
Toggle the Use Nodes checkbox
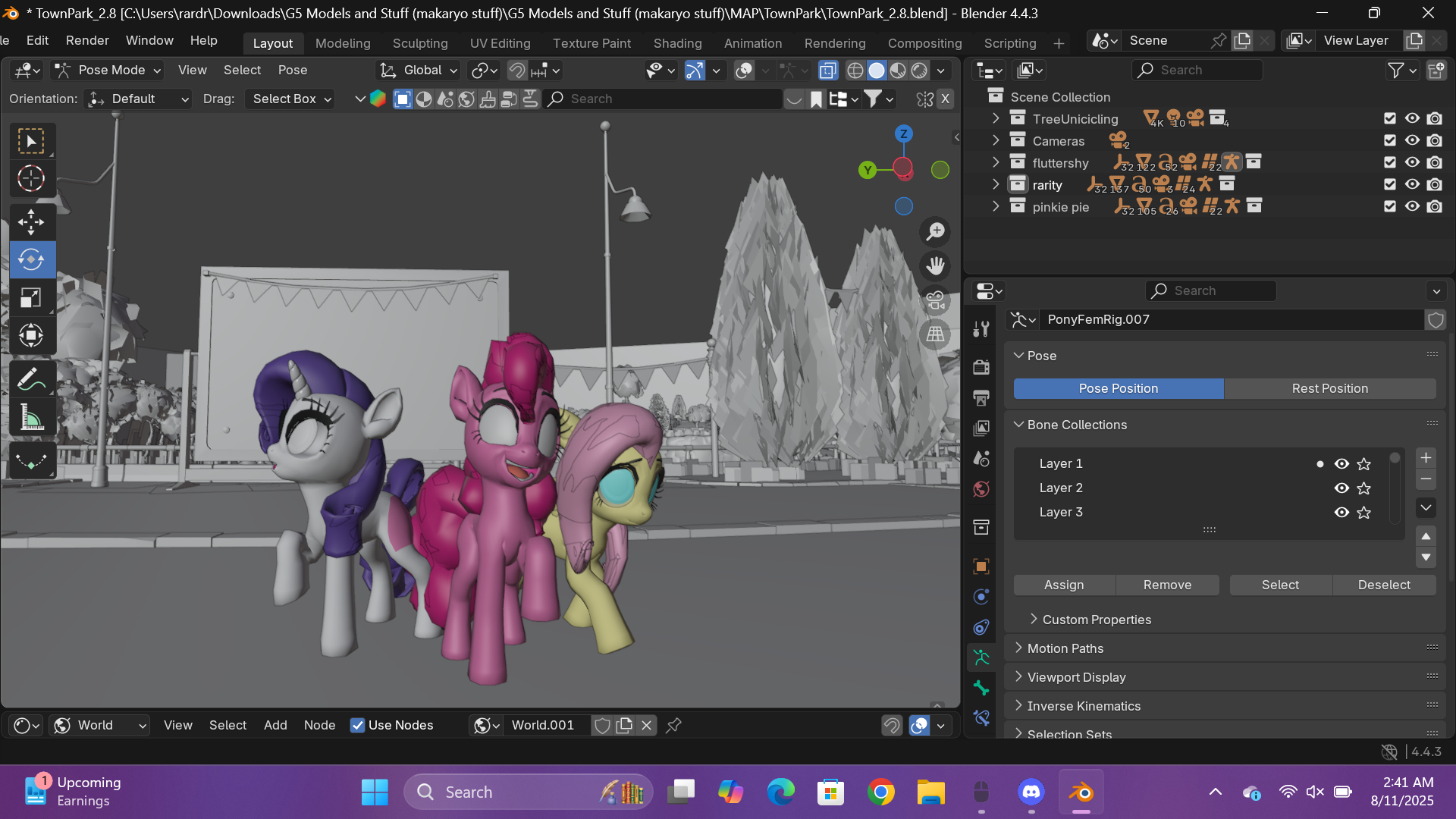click(x=357, y=726)
